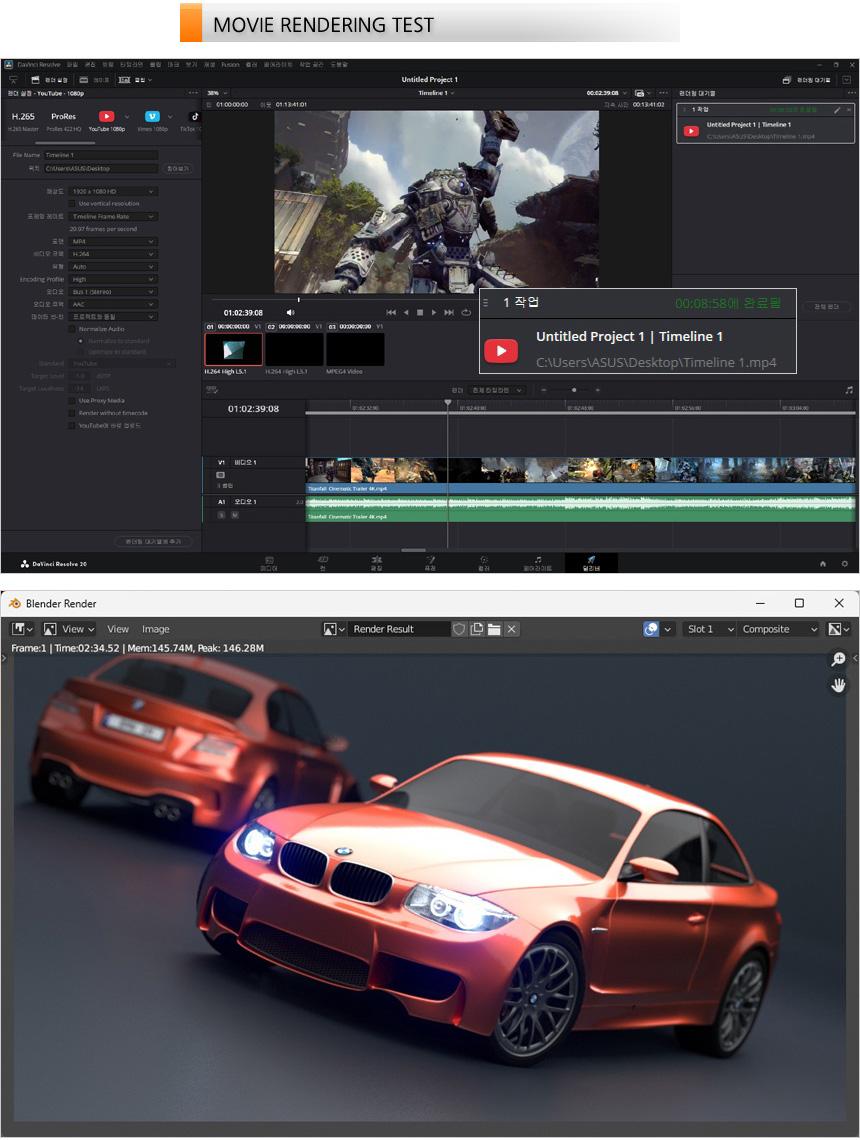Mute audio with the viewer speaker icon
The height and width of the screenshot is (1140, 860).
[291, 312]
